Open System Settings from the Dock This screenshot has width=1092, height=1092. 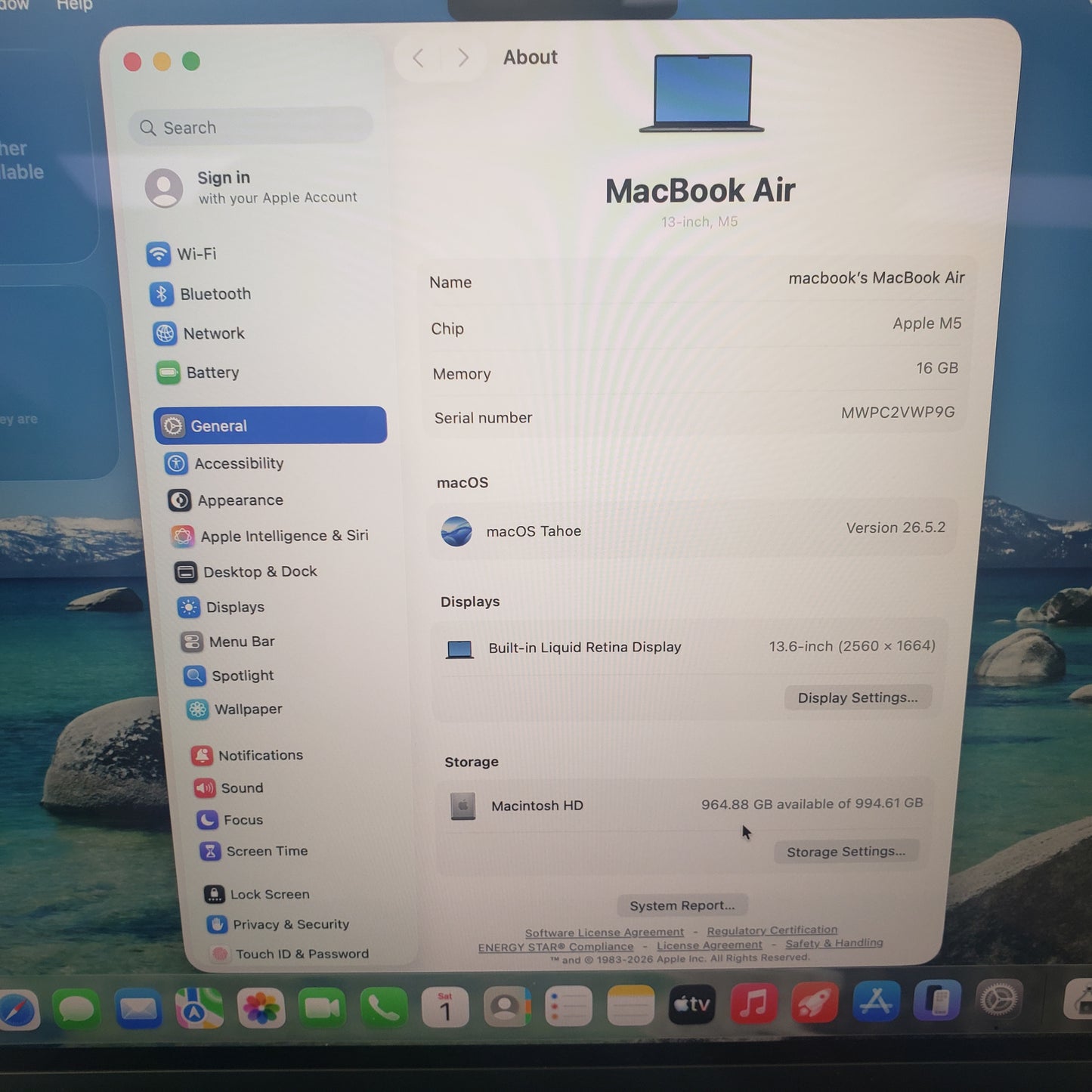click(x=999, y=1001)
